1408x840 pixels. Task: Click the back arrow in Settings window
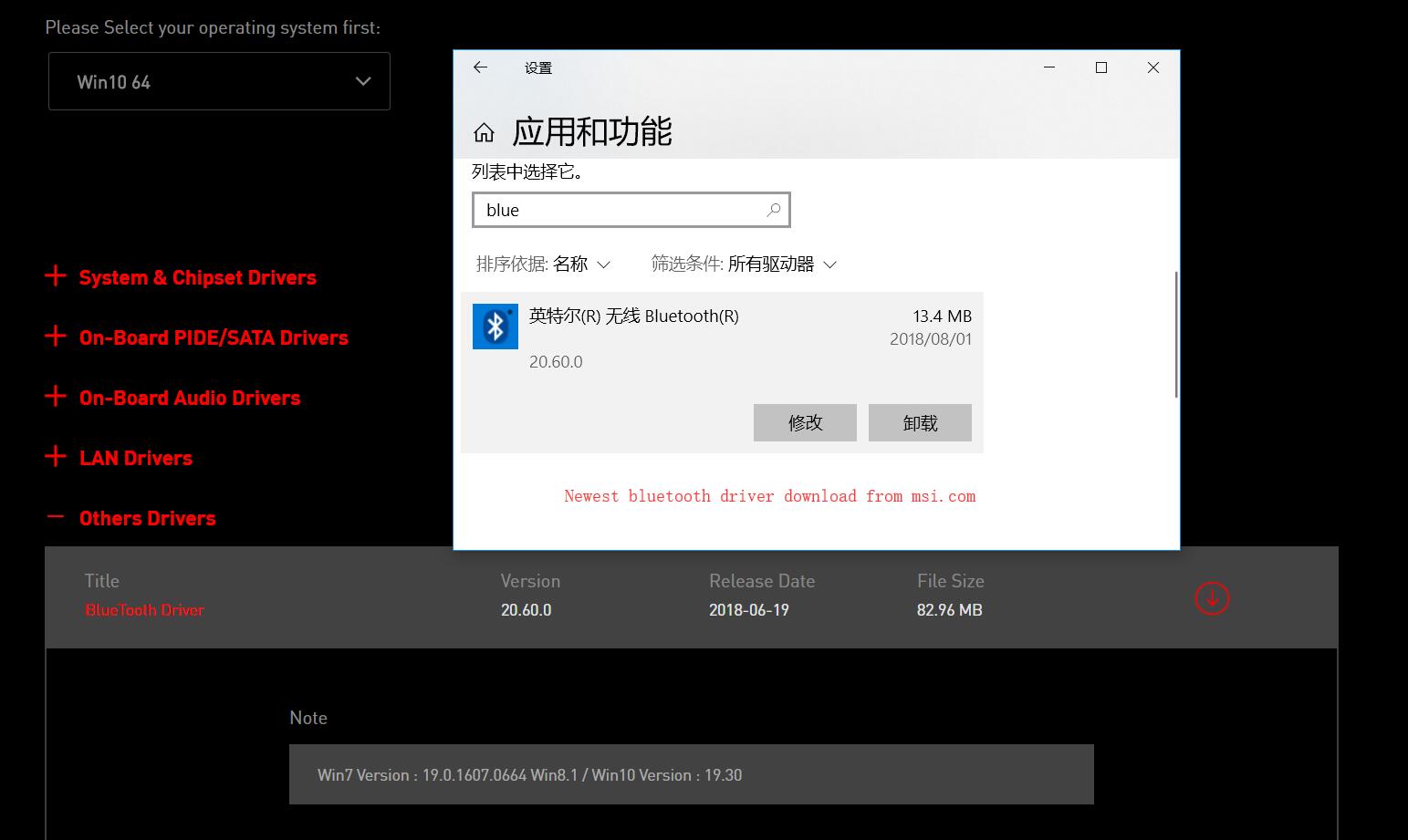(x=481, y=67)
